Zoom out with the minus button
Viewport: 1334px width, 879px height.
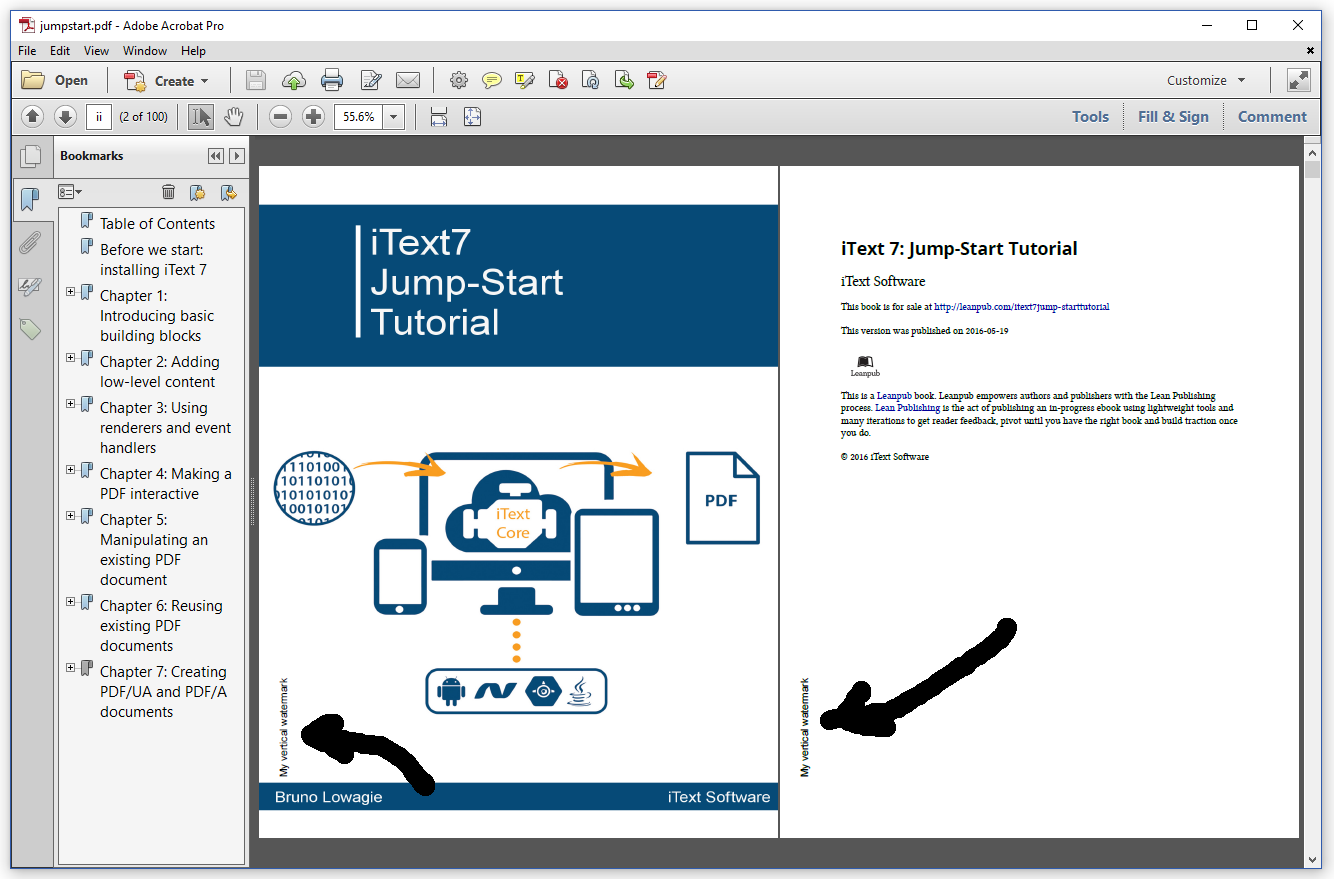point(281,117)
